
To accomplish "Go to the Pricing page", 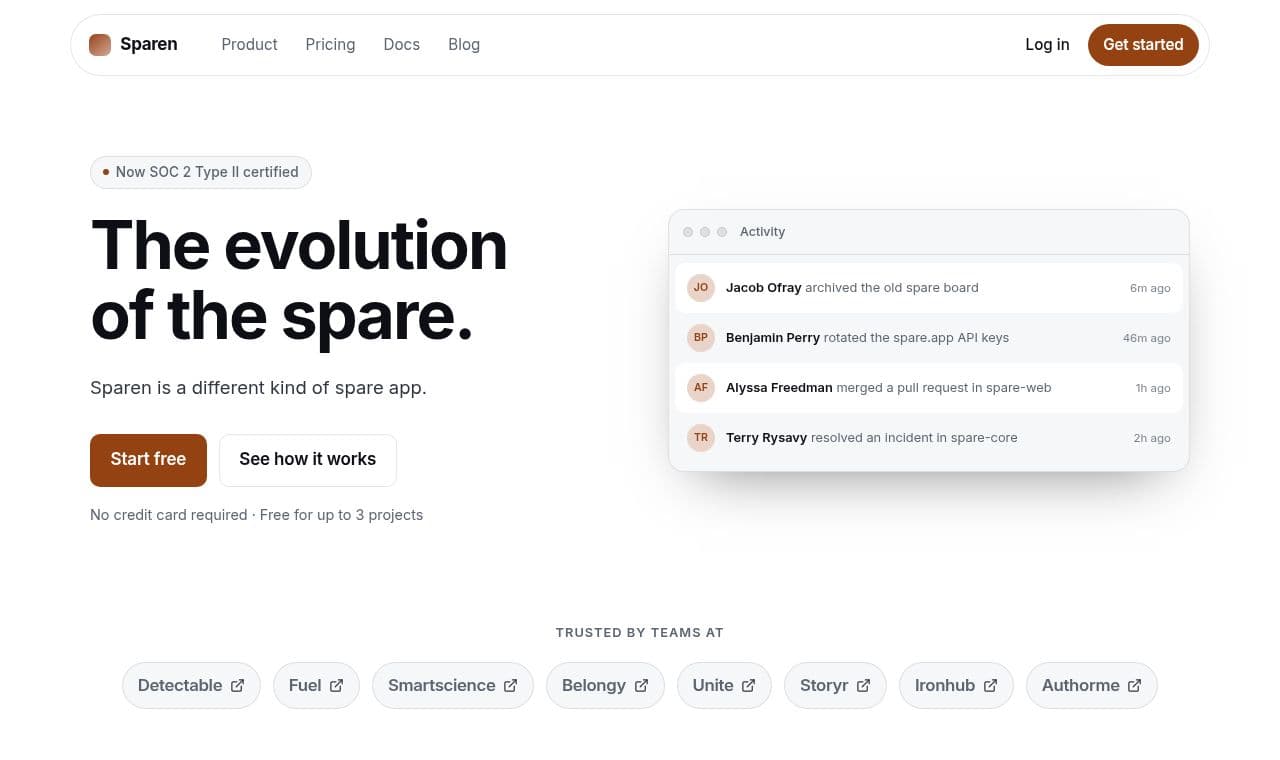I will (330, 45).
